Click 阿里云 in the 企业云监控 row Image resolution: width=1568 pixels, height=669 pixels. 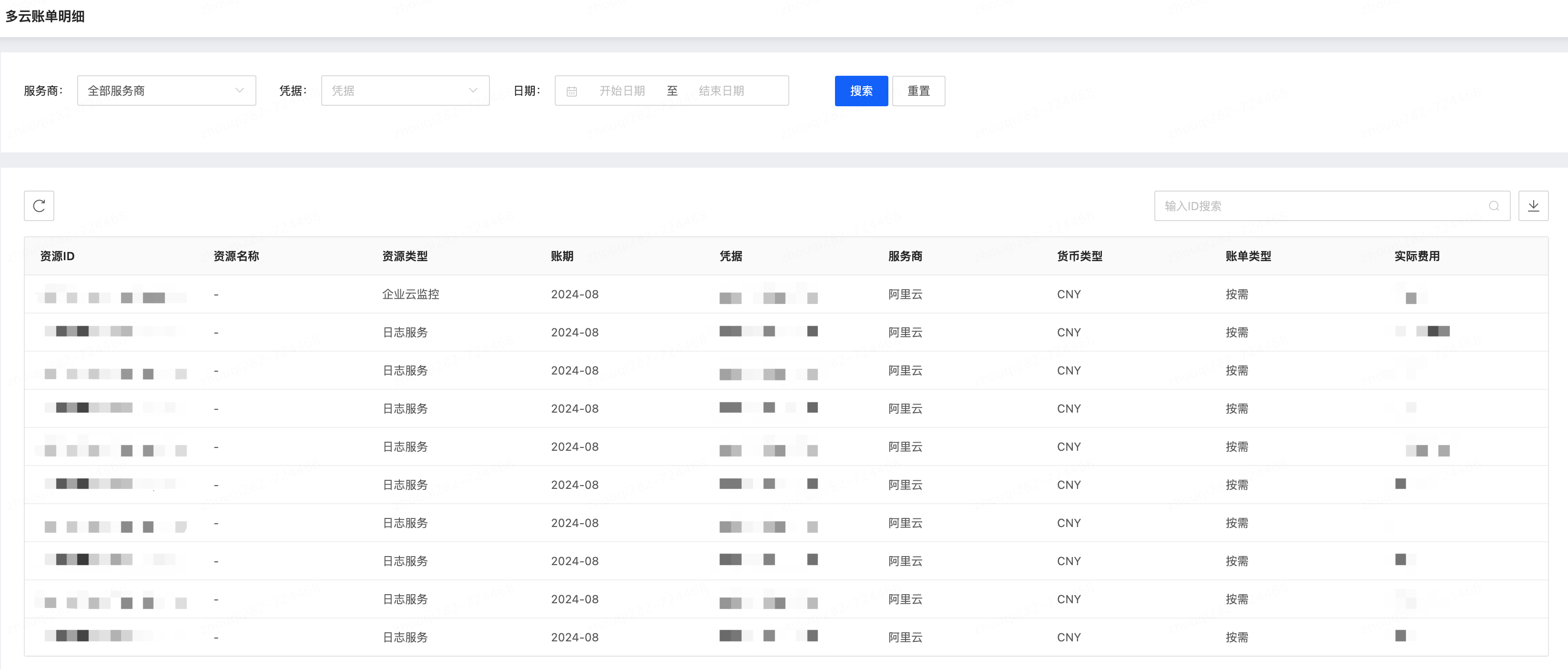coord(905,294)
